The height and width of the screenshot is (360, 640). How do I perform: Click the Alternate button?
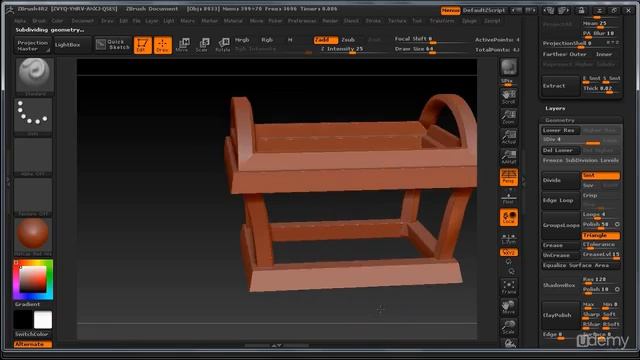33,344
